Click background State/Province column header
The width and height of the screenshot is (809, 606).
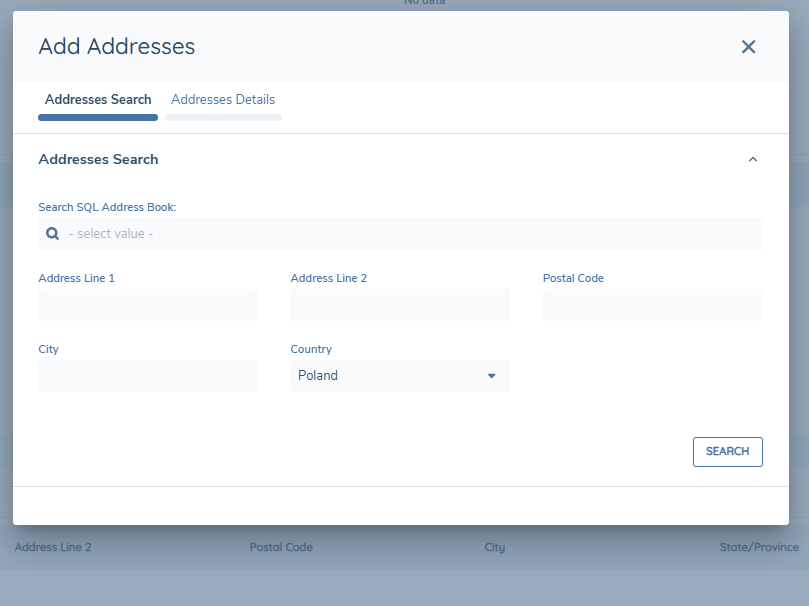[759, 547]
